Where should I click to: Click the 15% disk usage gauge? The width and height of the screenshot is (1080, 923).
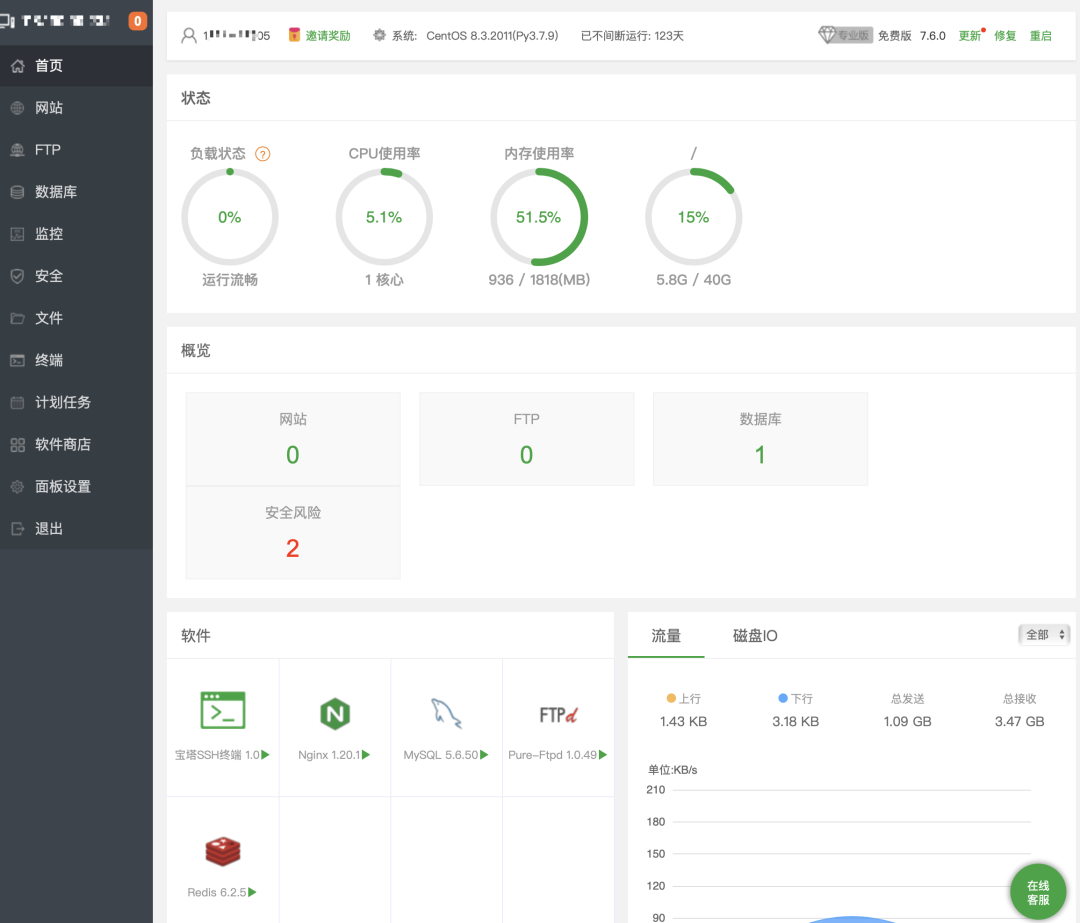pos(694,217)
